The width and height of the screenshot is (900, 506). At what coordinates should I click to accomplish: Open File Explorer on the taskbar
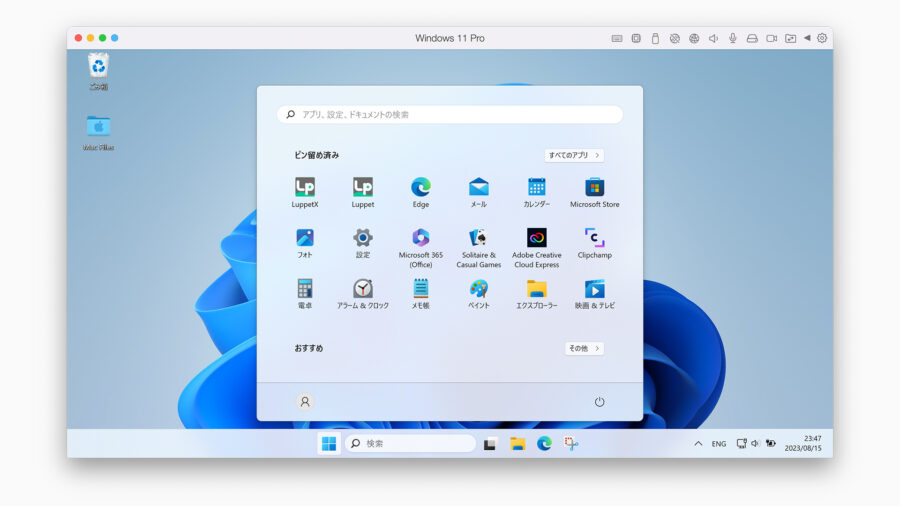point(518,443)
